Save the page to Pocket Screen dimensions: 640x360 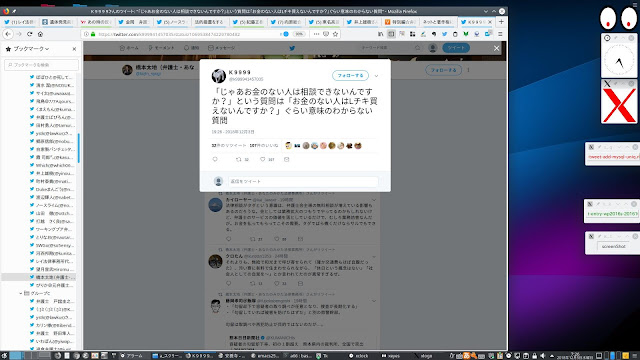[x=326, y=34]
